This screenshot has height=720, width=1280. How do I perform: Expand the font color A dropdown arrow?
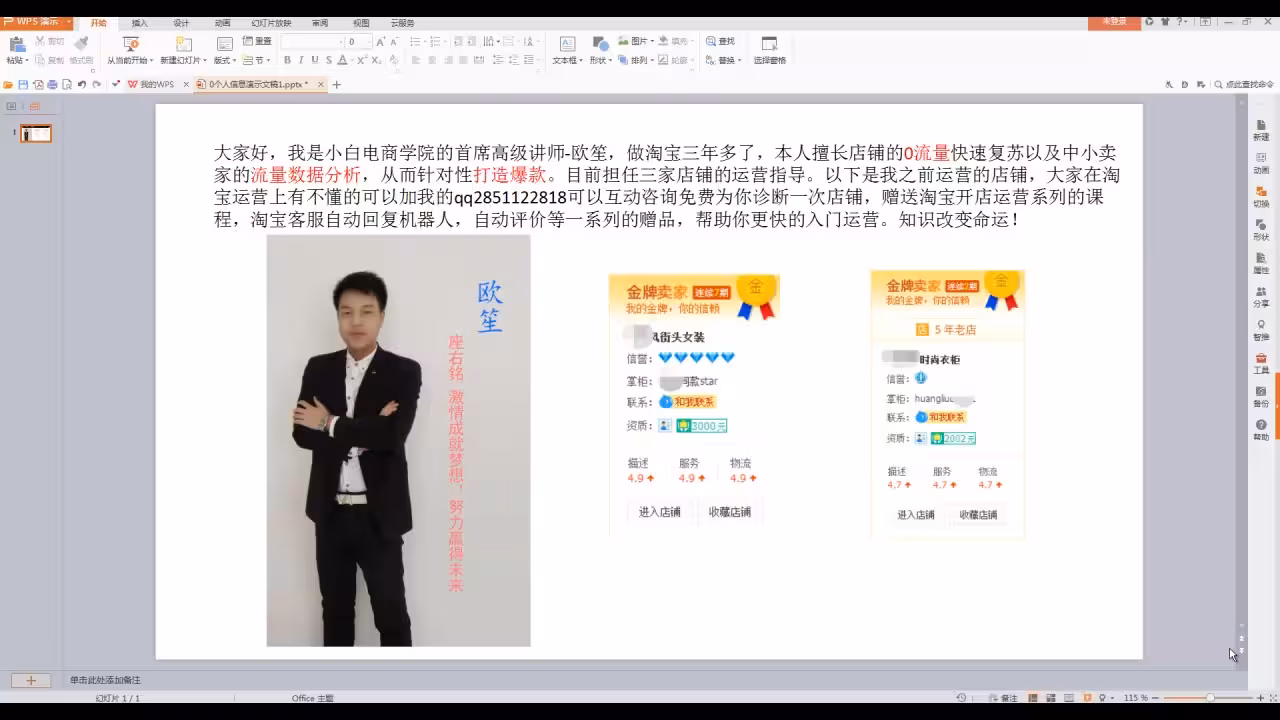coord(351,60)
